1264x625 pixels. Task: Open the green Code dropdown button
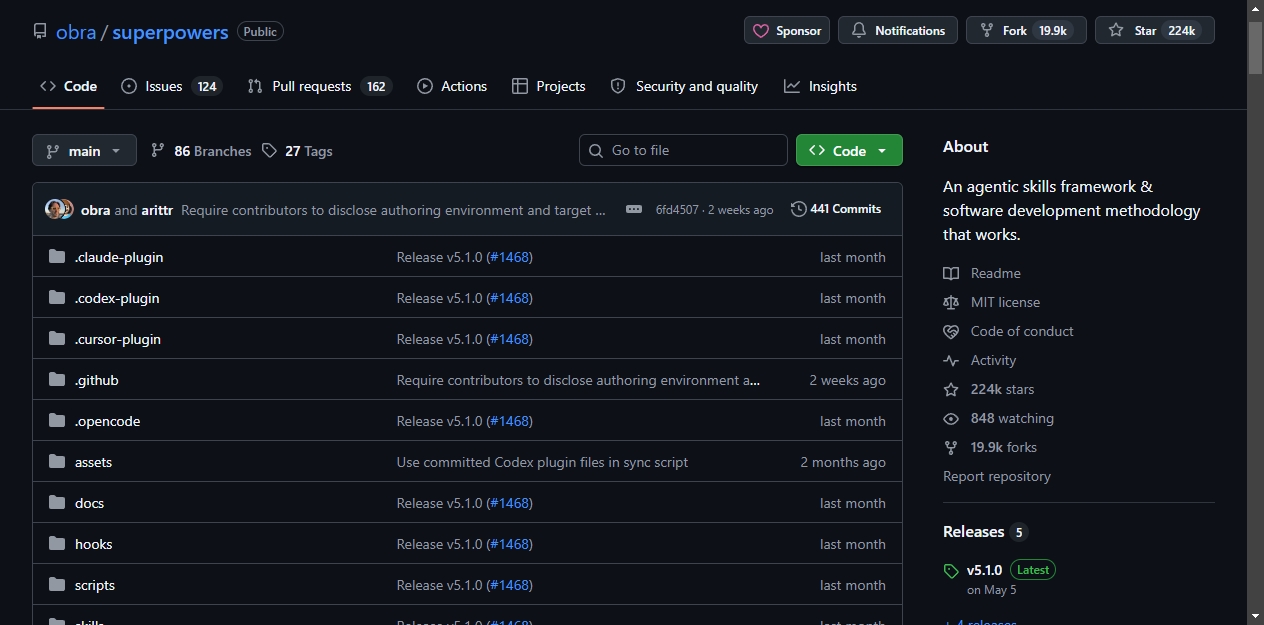coord(849,150)
